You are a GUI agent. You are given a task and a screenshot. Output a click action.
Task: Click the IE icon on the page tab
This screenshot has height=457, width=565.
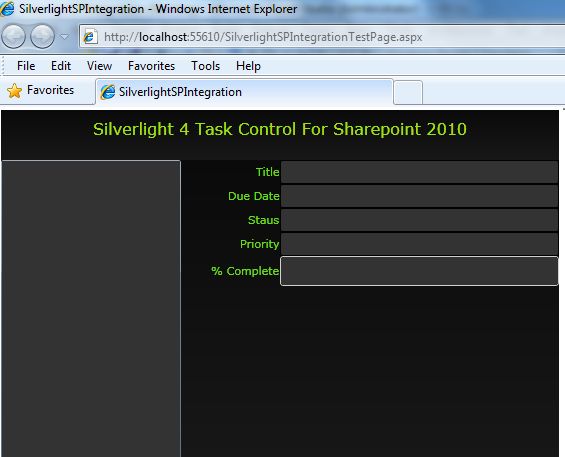(x=108, y=92)
